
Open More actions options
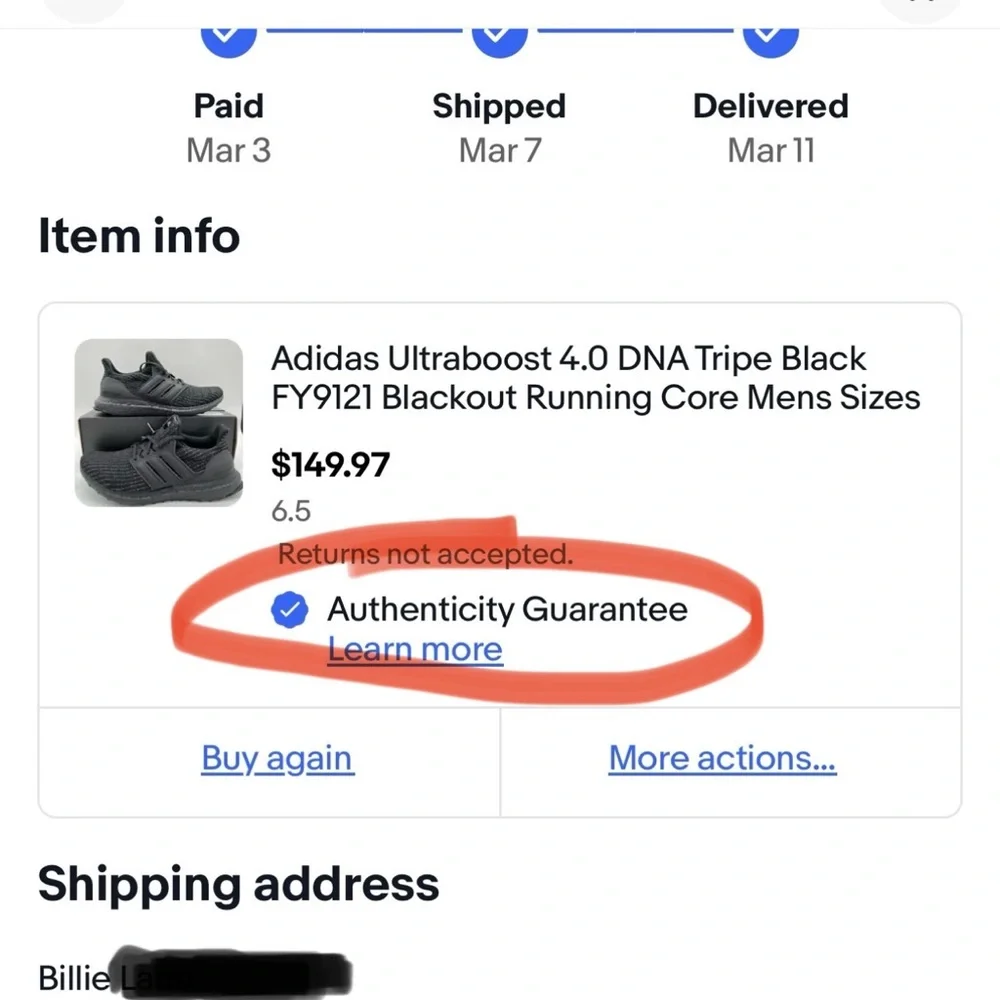coord(722,758)
